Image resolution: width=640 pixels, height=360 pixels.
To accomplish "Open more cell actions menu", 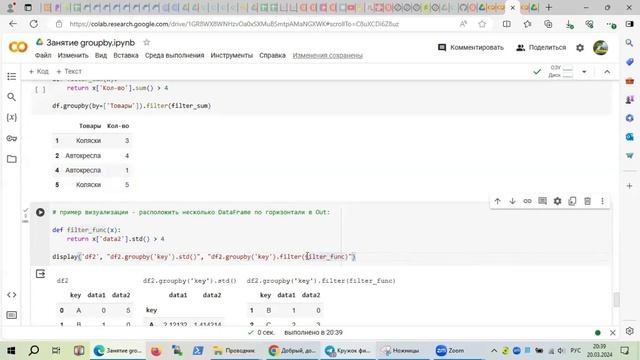I will (602, 201).
